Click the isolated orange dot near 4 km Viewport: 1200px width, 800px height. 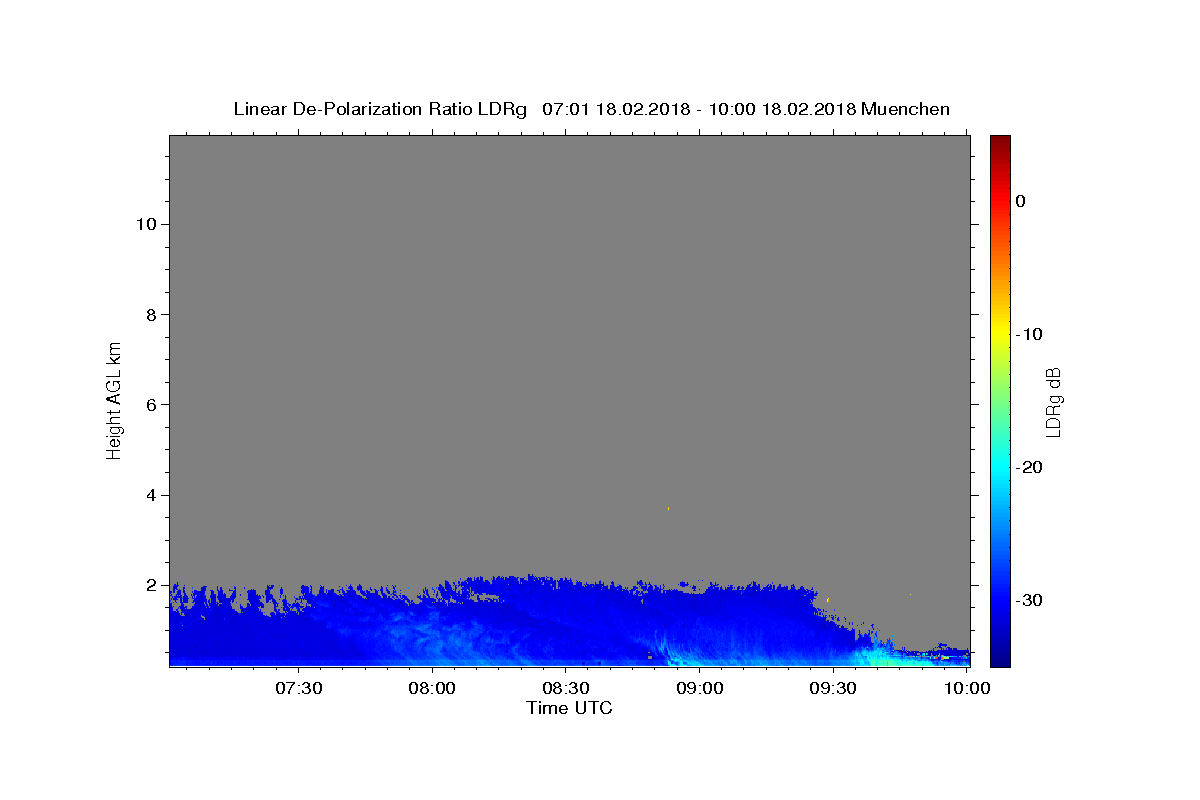pos(668,509)
